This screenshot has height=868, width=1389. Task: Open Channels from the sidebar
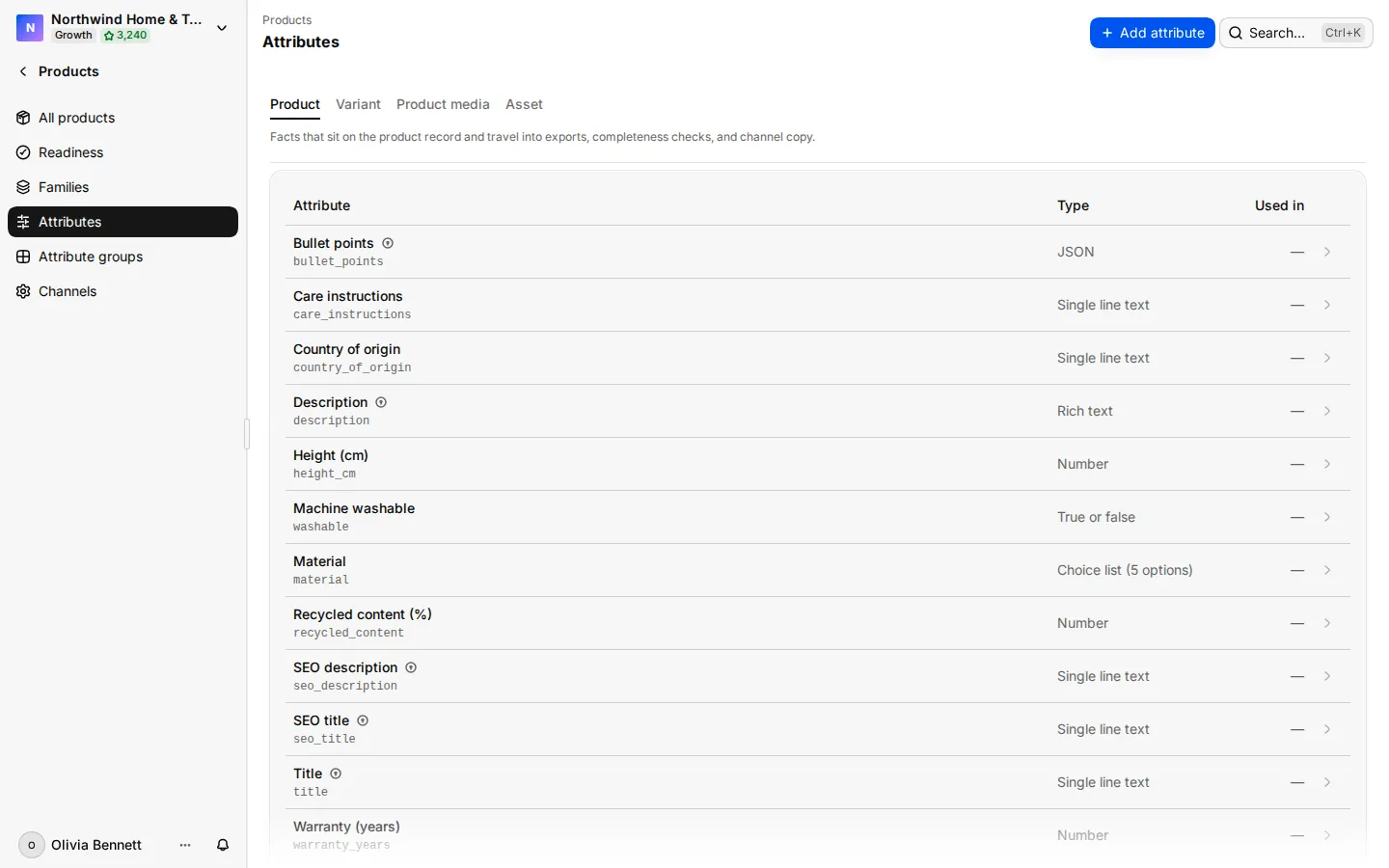click(123, 291)
